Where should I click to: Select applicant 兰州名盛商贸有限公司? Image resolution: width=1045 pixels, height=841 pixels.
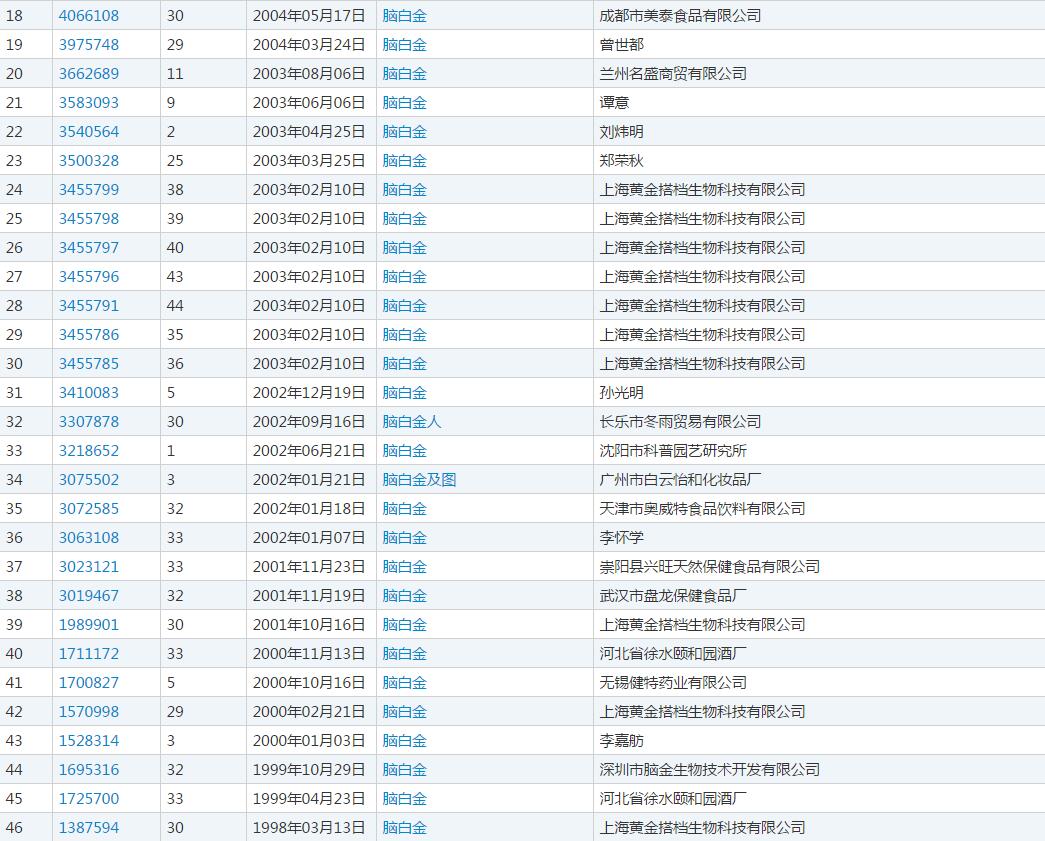click(672, 73)
